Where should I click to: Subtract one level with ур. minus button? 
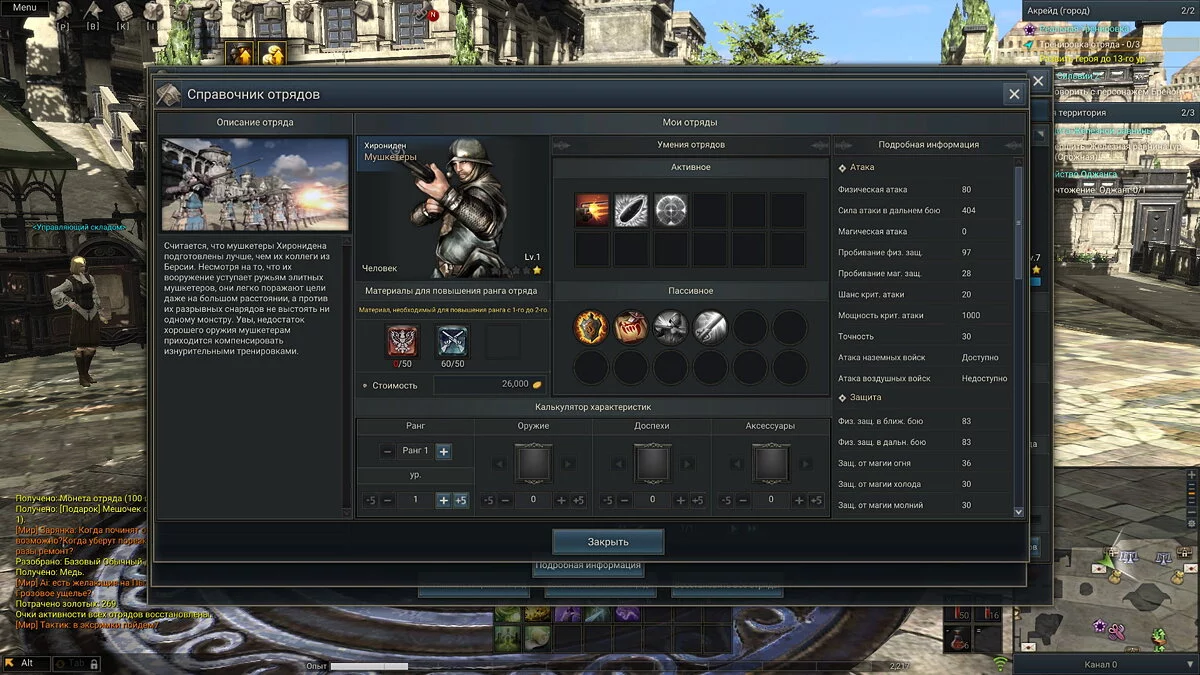[x=387, y=500]
